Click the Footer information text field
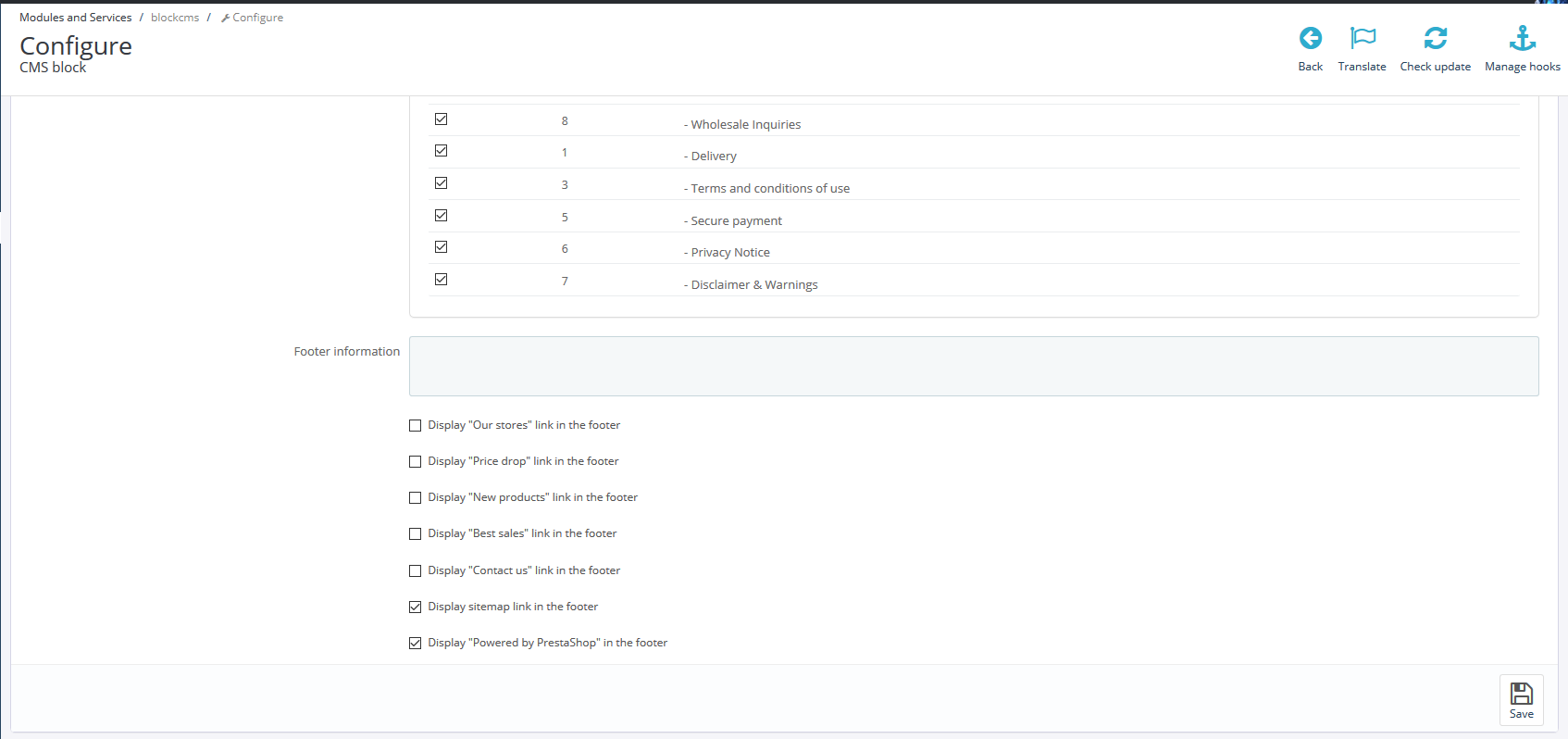1568x739 pixels. tap(973, 367)
